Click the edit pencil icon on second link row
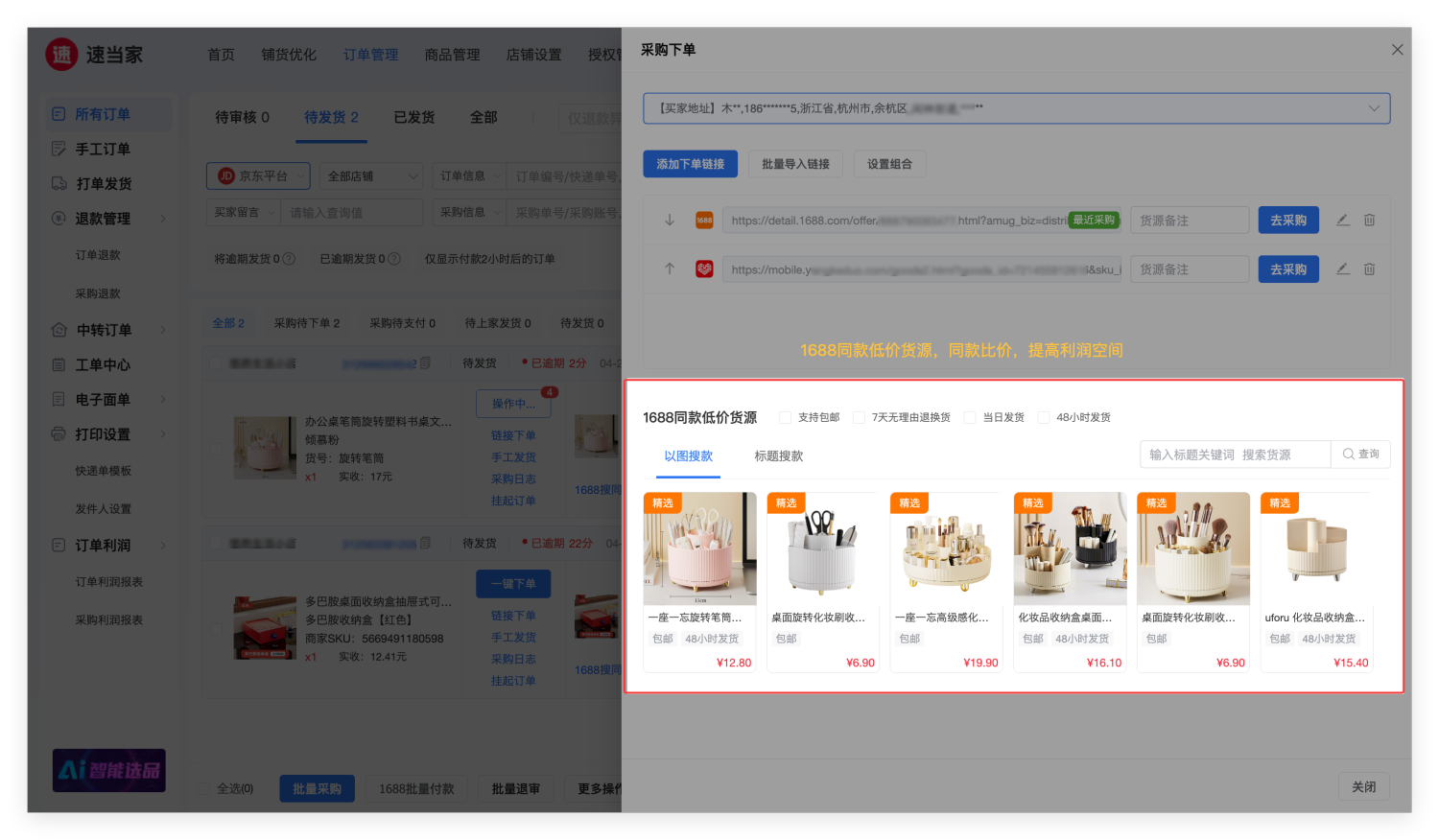 coord(1342,269)
